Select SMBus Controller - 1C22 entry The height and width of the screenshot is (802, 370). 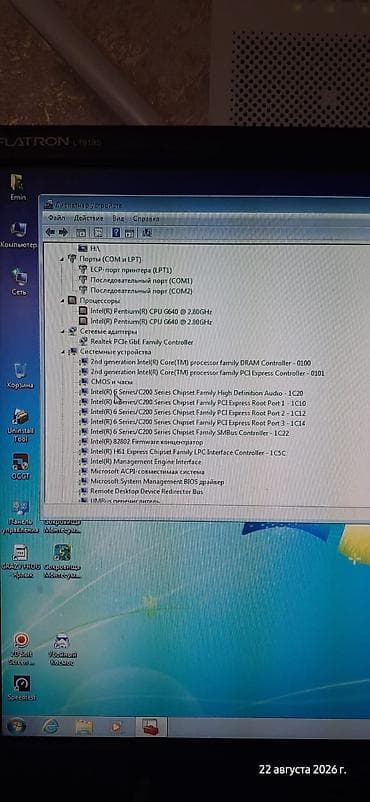coord(190,432)
